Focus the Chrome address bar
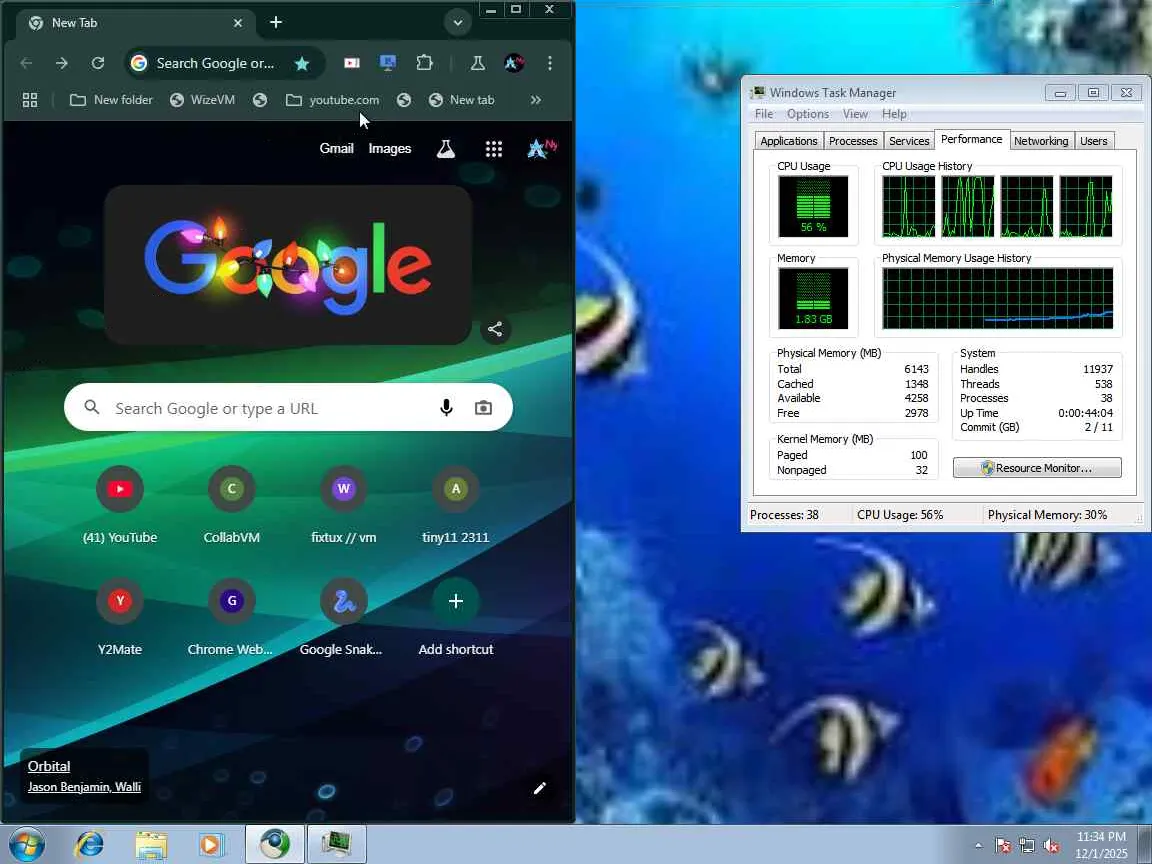Image resolution: width=1152 pixels, height=864 pixels. click(215, 64)
